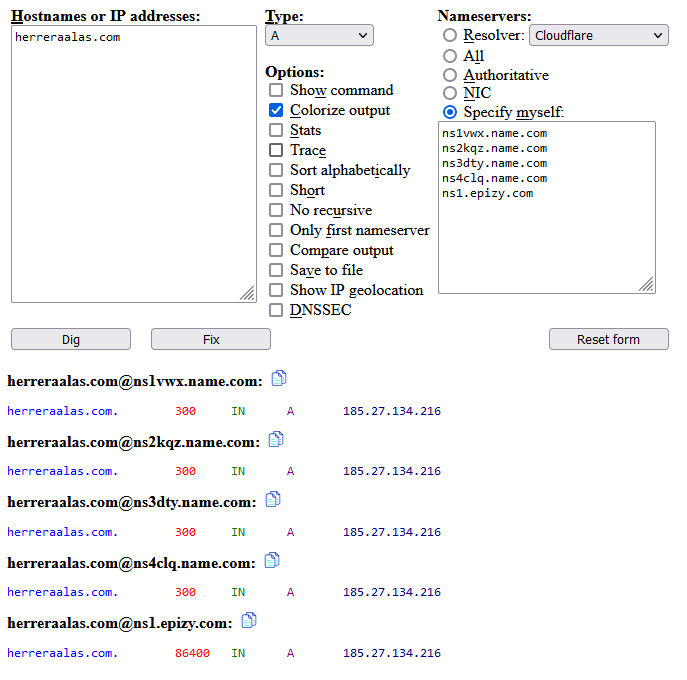The width and height of the screenshot is (687, 680).
Task: Enable the DNSSEC checkbox
Action: [x=276, y=310]
